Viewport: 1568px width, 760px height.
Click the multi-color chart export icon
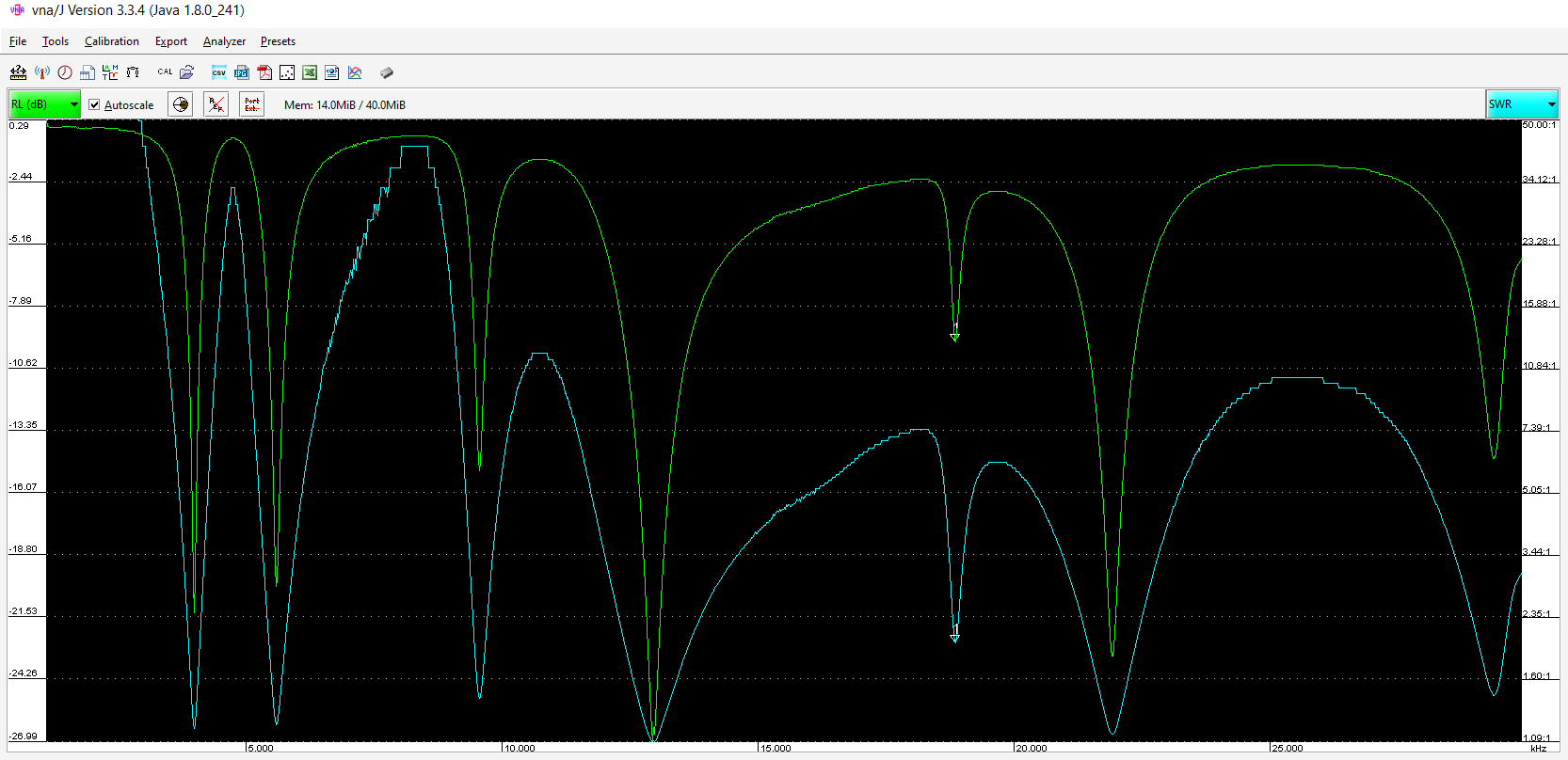tap(355, 72)
